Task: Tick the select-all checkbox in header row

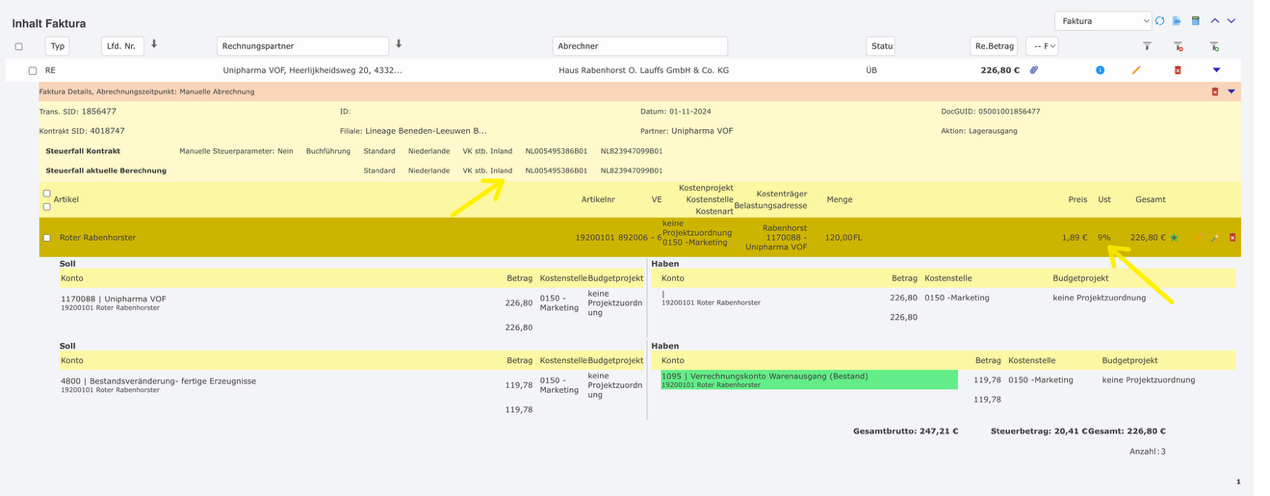Action: 19,46
